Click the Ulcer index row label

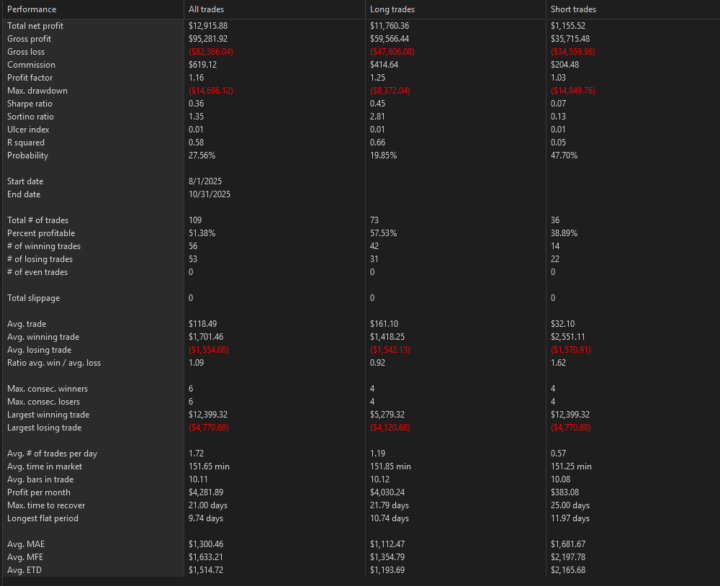(28, 130)
